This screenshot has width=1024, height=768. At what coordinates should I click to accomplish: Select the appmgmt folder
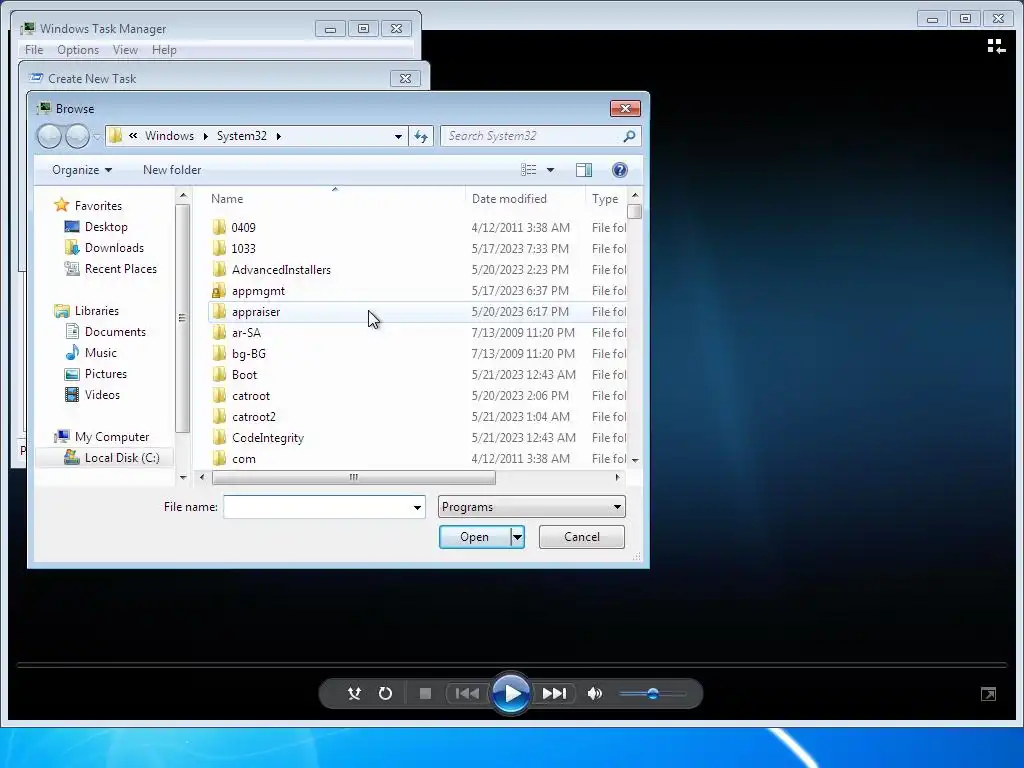(x=258, y=291)
